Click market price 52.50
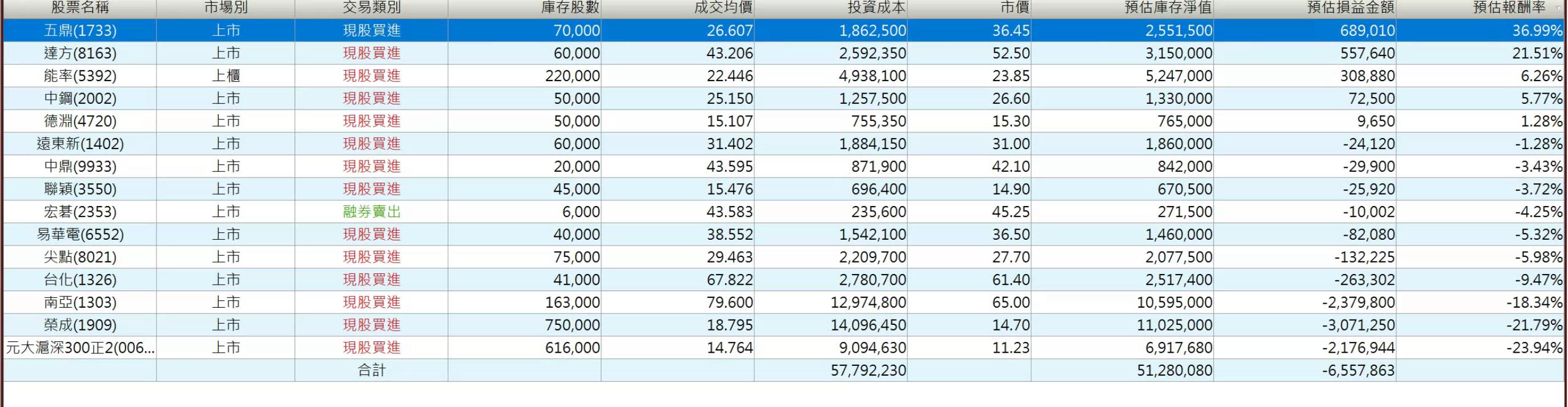 click(1011, 54)
